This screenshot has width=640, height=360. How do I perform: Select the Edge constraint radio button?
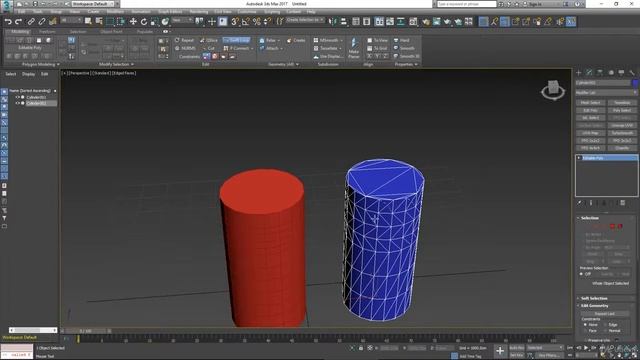point(605,325)
